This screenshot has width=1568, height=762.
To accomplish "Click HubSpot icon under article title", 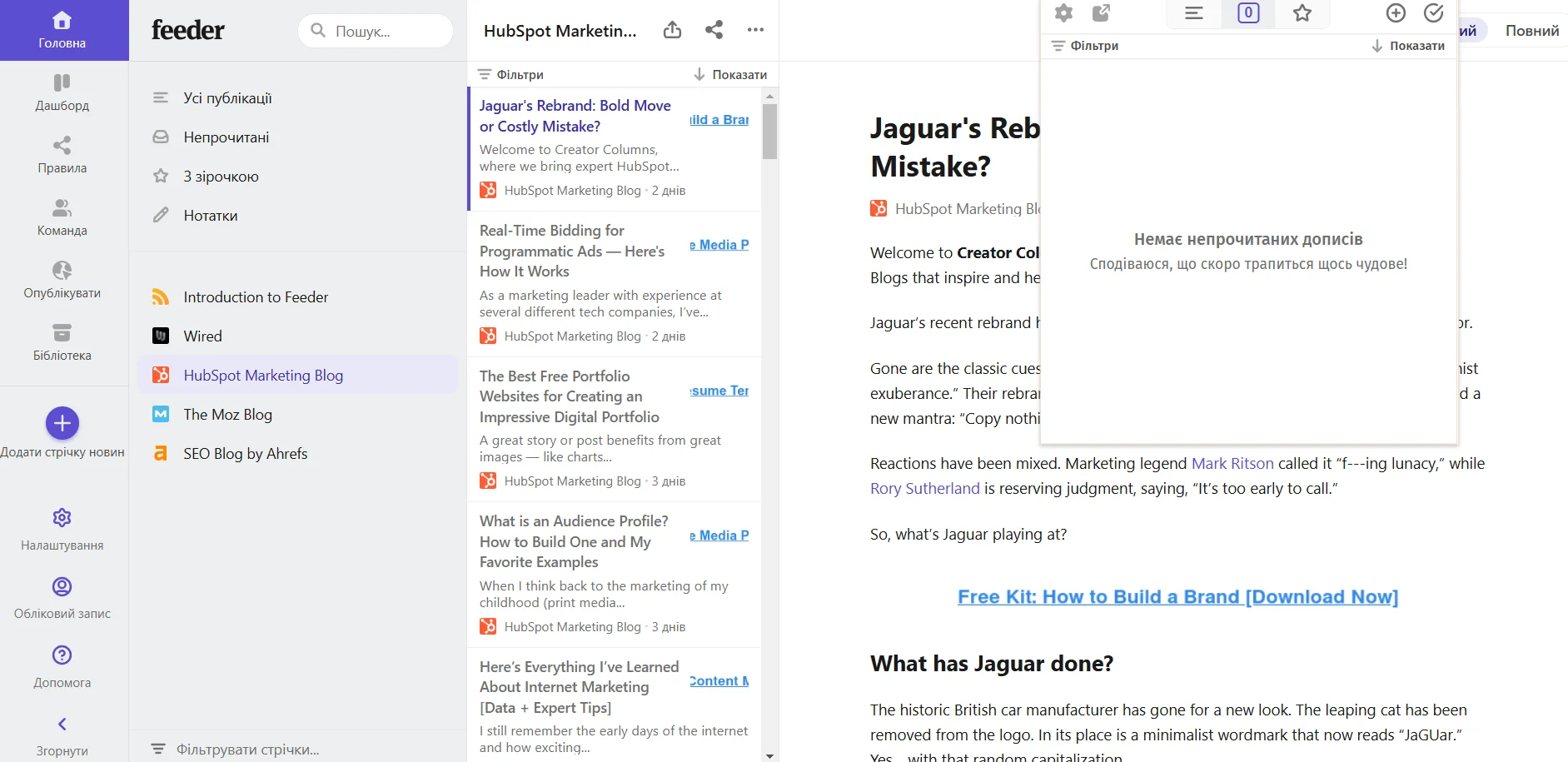I will tap(879, 208).
